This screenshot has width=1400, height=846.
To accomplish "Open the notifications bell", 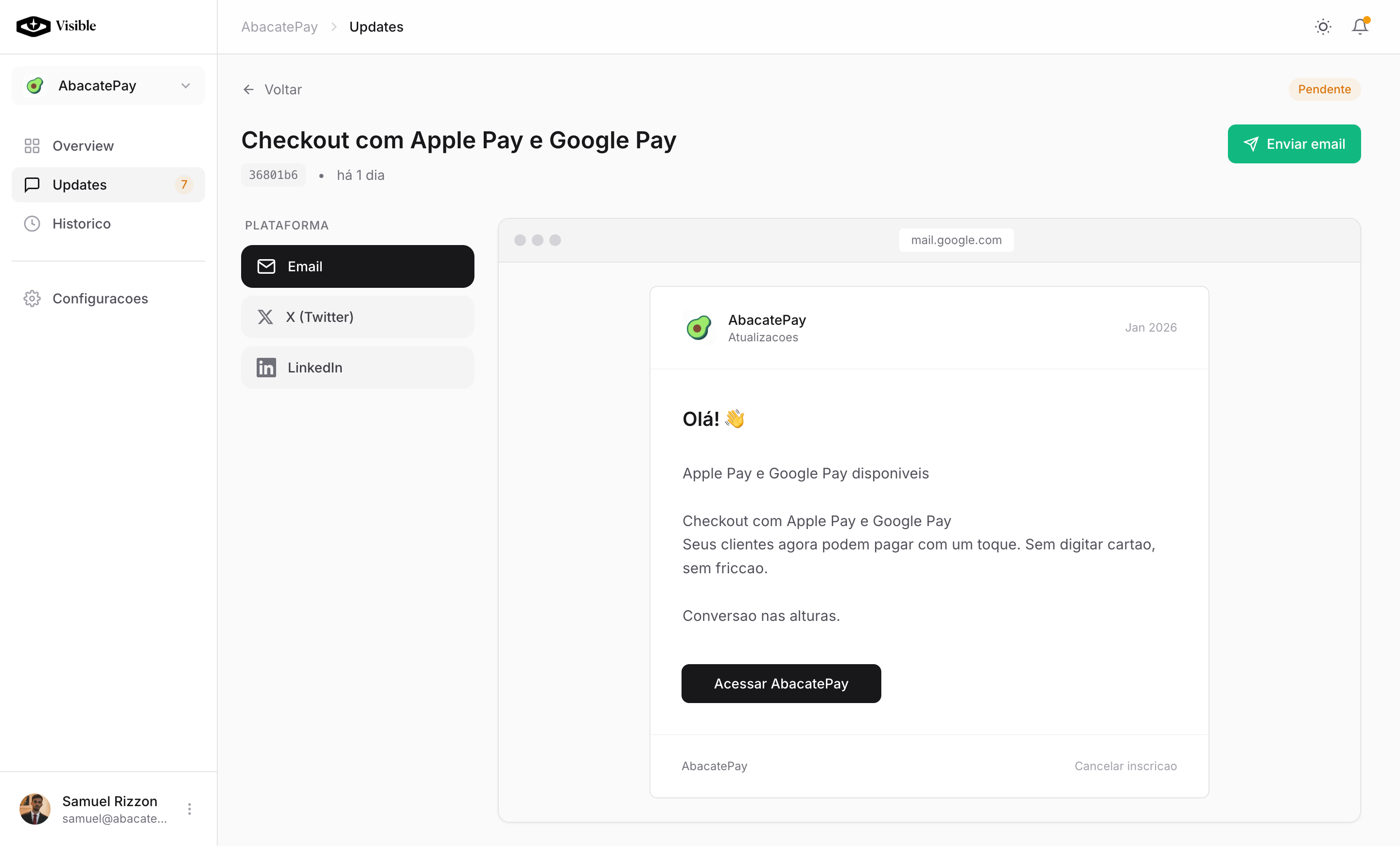I will pos(1360,27).
